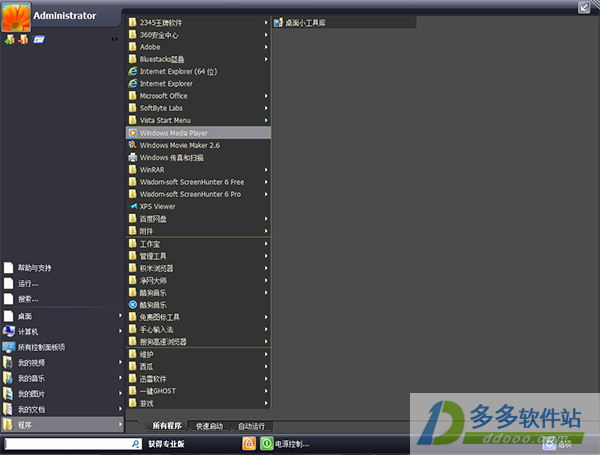
Task: Open 我的音乐 folder
Action: pyautogui.click(x=62, y=378)
